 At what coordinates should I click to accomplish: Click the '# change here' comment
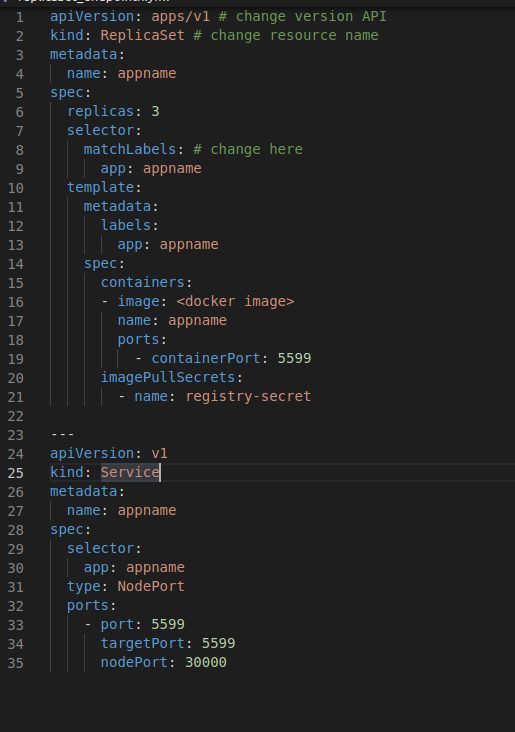[x=248, y=149]
